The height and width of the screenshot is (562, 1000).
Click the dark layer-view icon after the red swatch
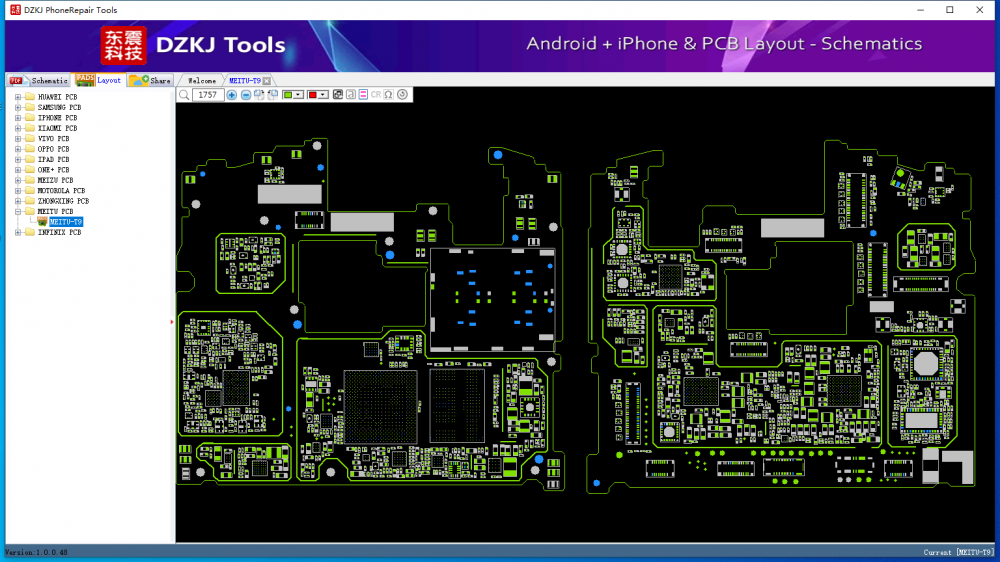pyautogui.click(x=338, y=95)
